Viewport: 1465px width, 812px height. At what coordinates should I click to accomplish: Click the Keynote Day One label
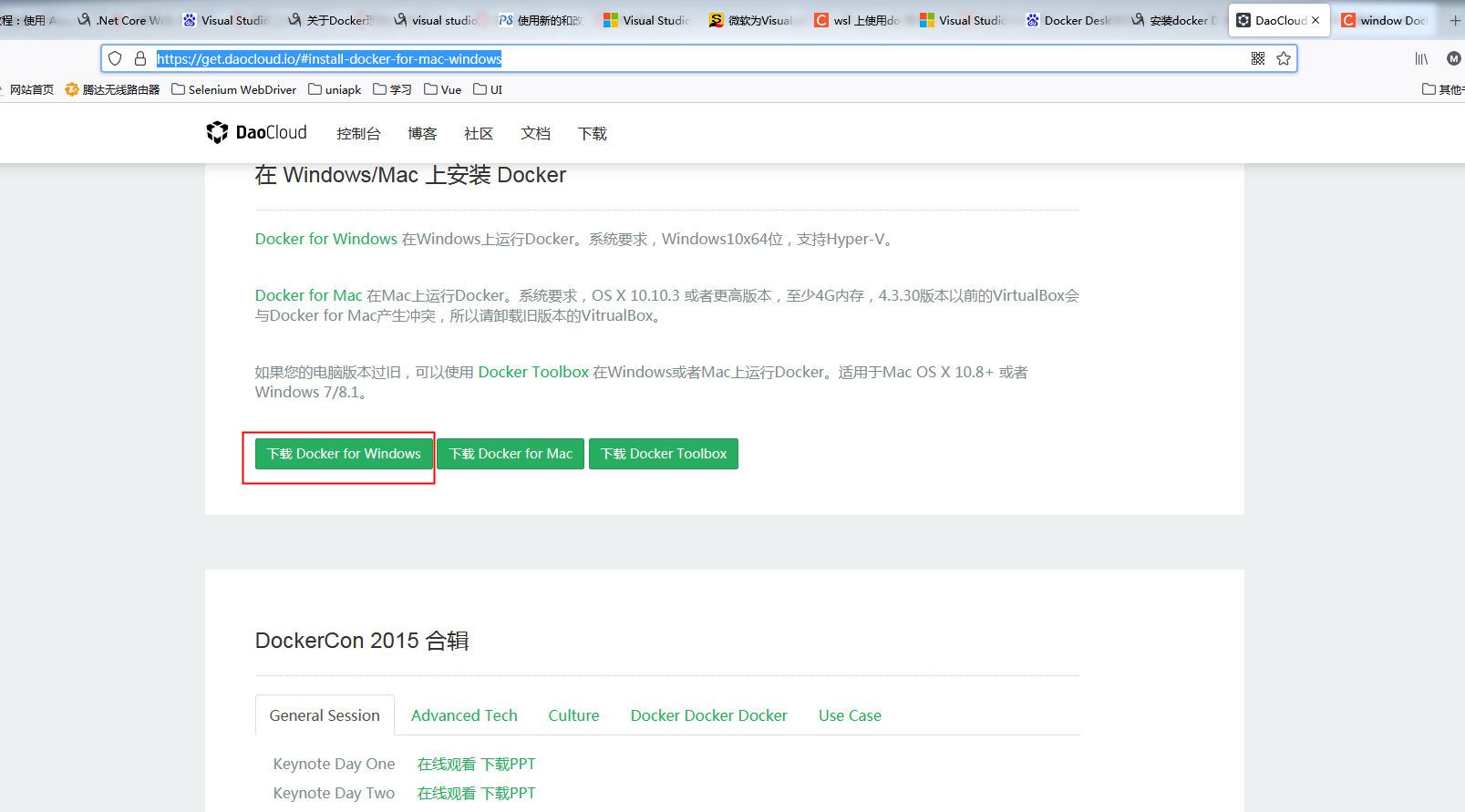(334, 764)
